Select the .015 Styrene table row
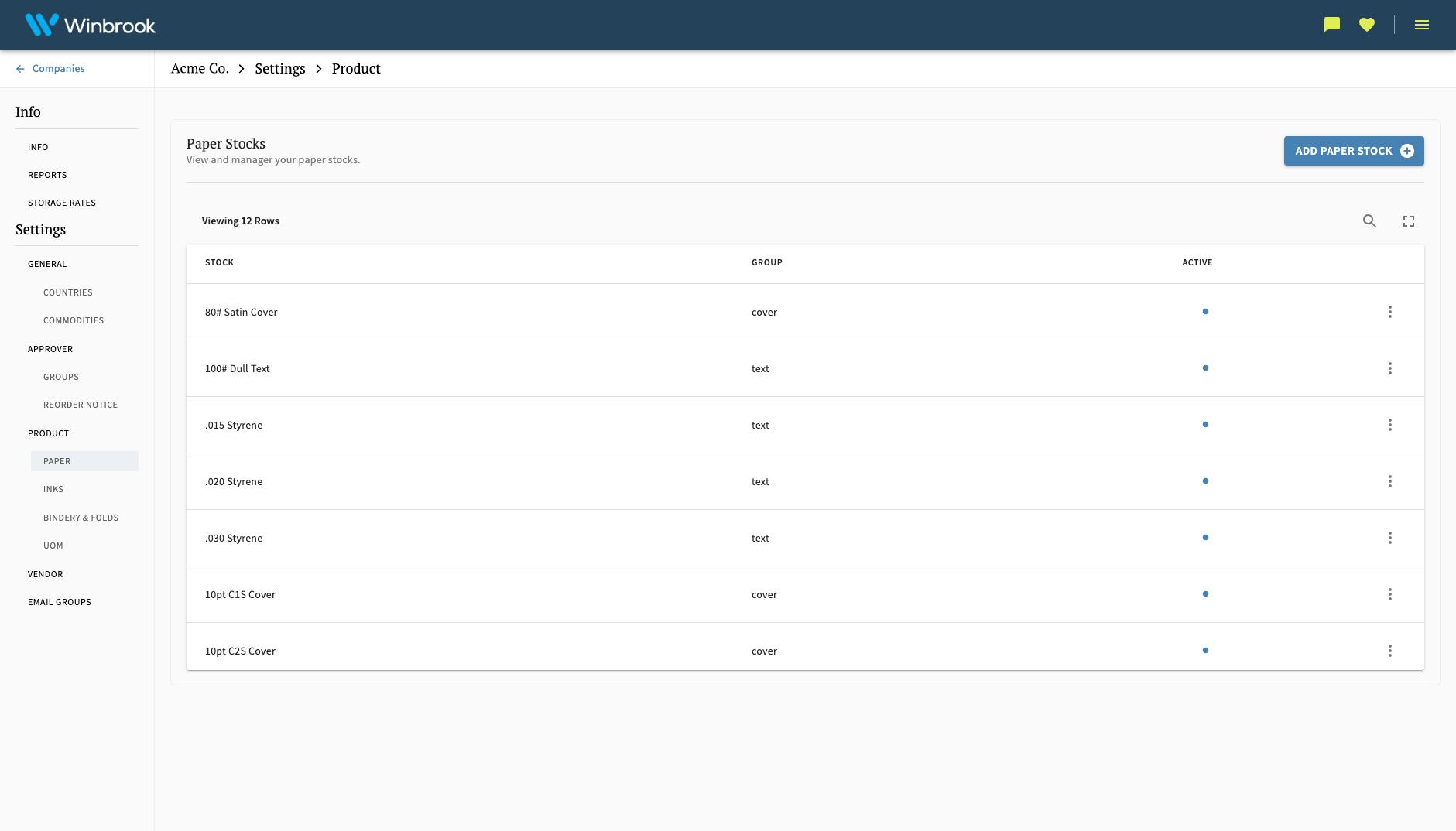 tap(542, 424)
